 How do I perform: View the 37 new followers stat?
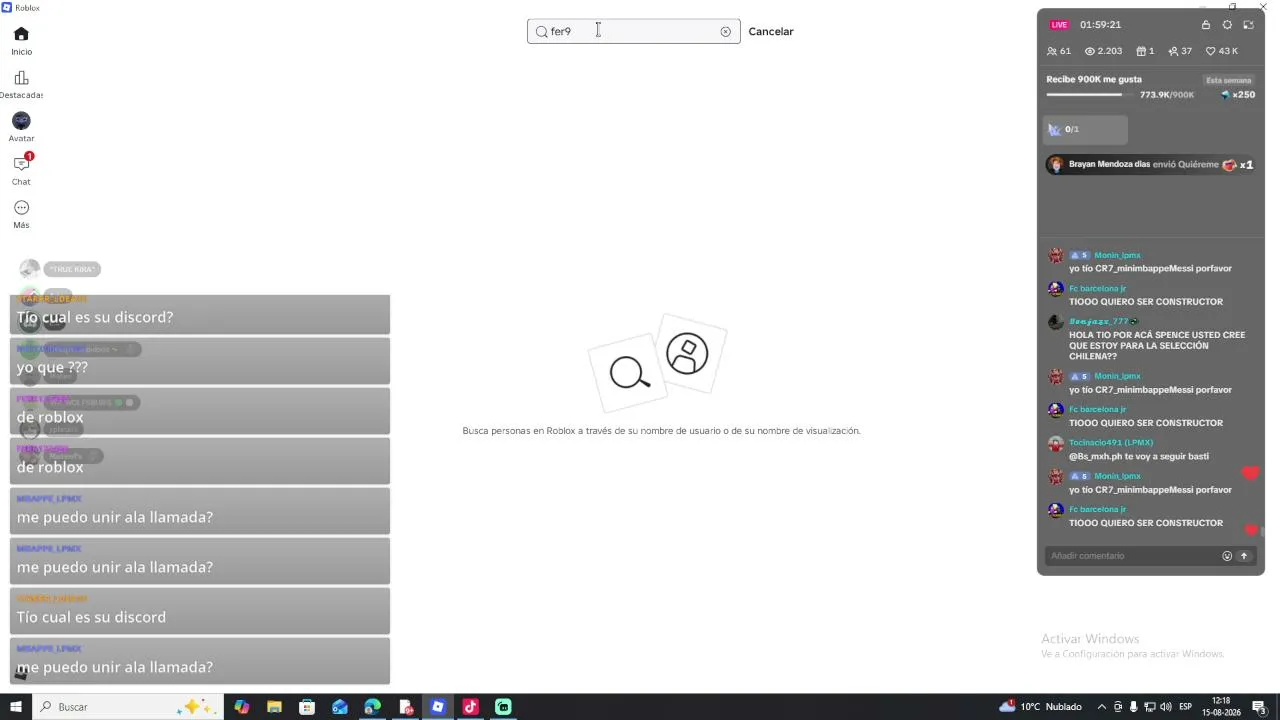point(1180,51)
